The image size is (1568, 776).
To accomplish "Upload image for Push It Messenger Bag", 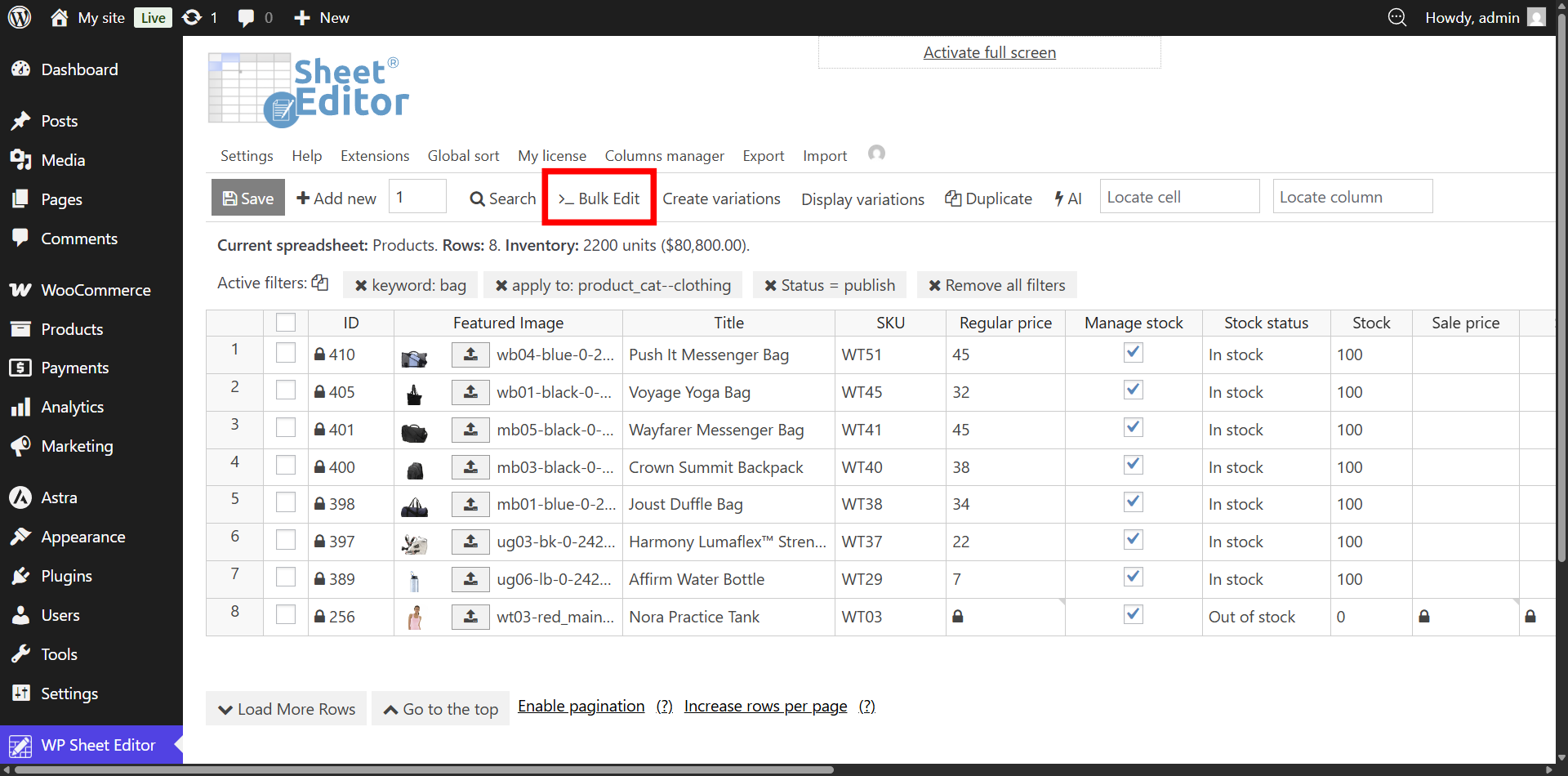I will [x=470, y=355].
